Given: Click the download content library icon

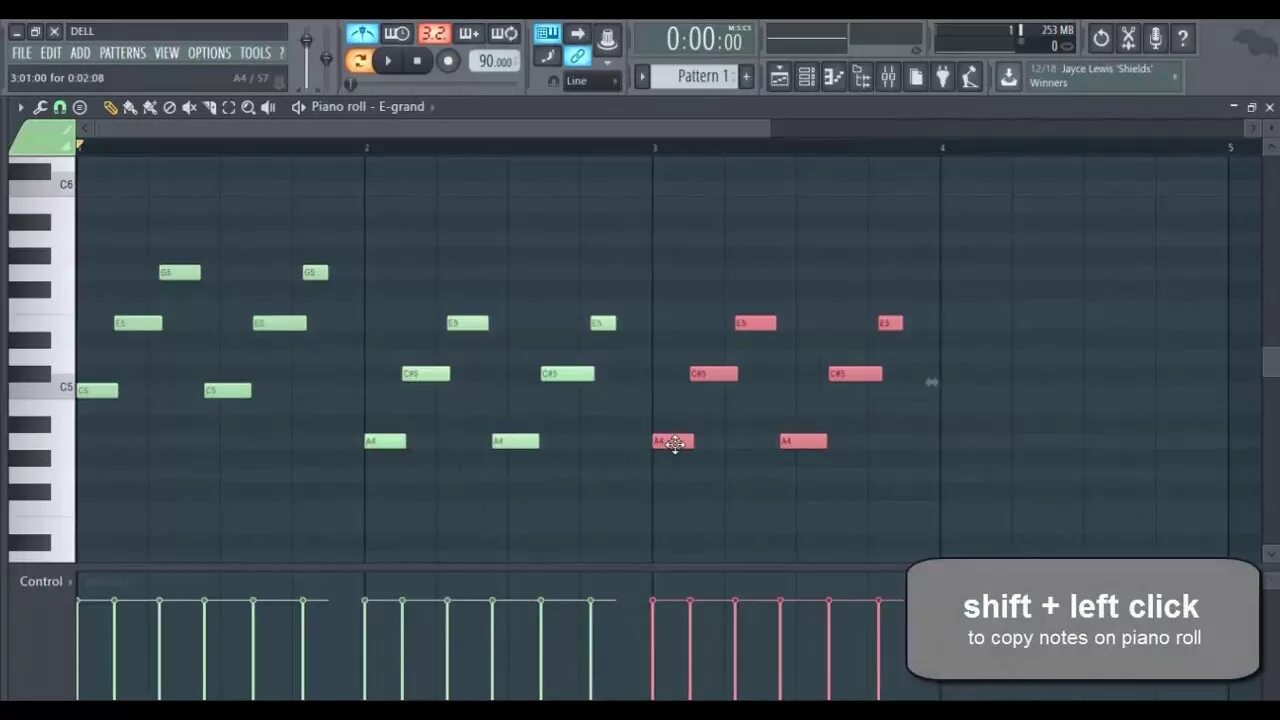Looking at the screenshot, I should pyautogui.click(x=1009, y=76).
